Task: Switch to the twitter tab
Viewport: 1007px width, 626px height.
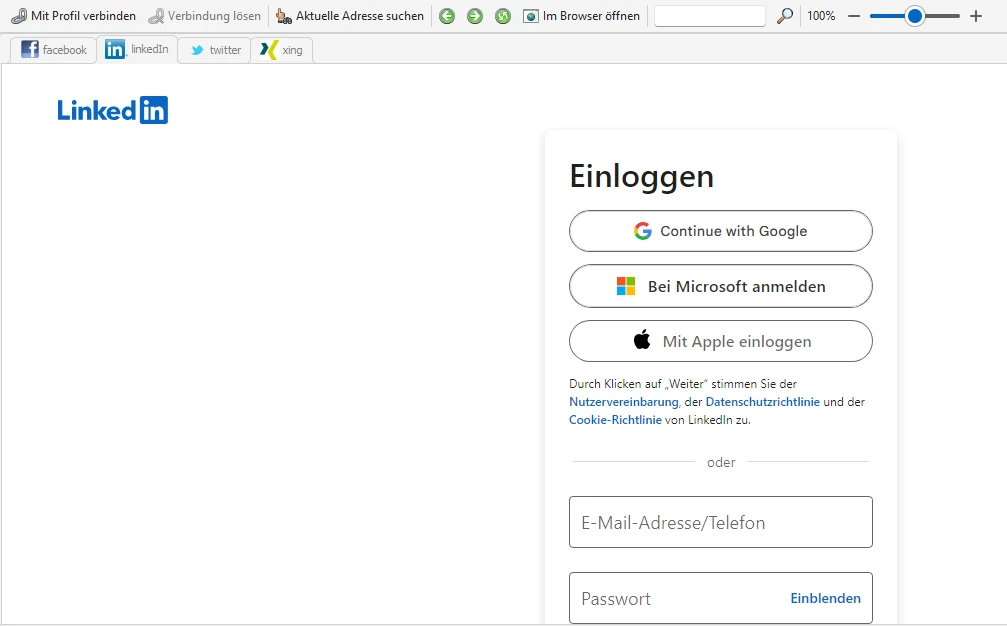Action: [x=215, y=49]
